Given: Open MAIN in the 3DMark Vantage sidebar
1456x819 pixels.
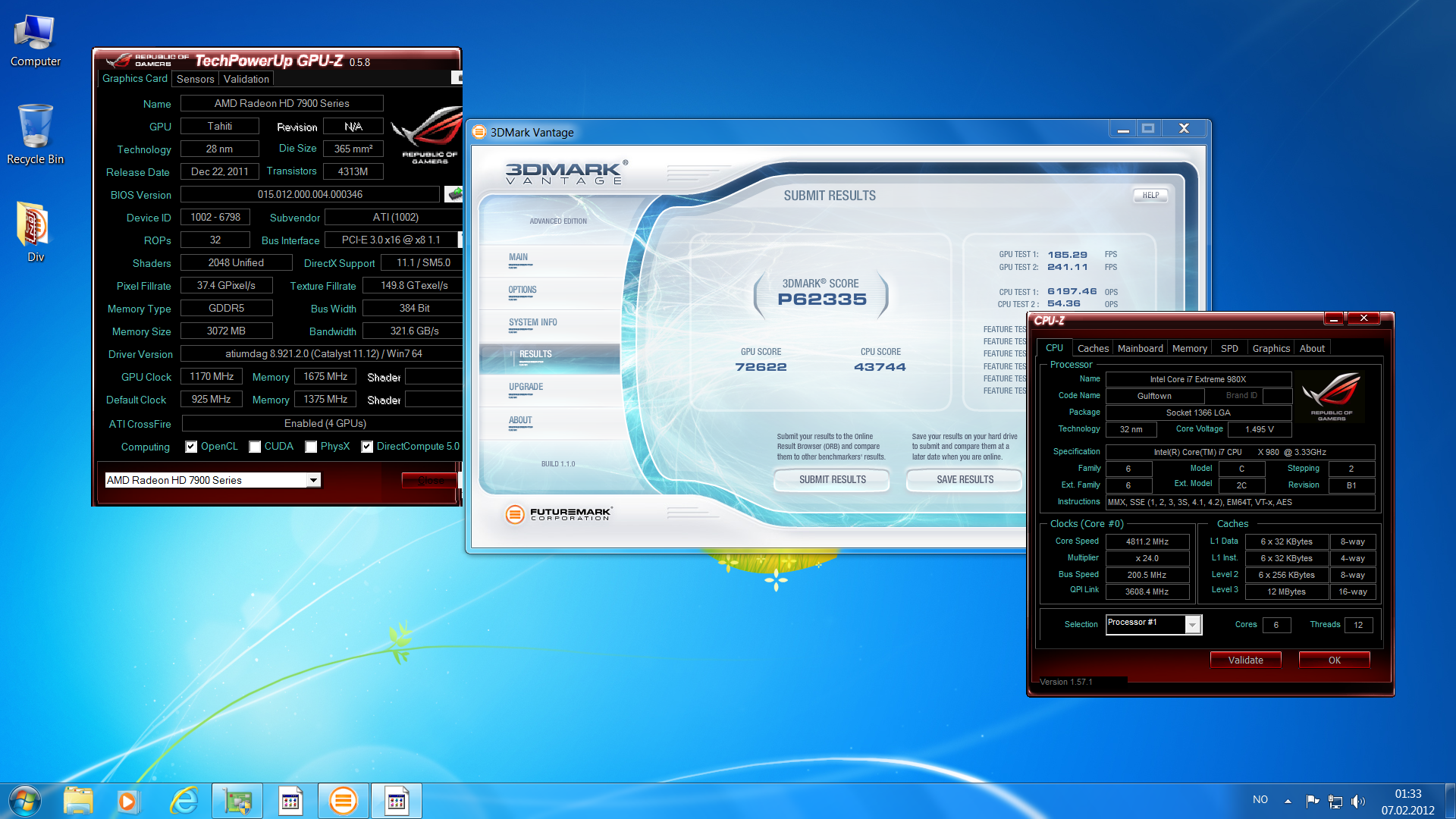Looking at the screenshot, I should [519, 257].
